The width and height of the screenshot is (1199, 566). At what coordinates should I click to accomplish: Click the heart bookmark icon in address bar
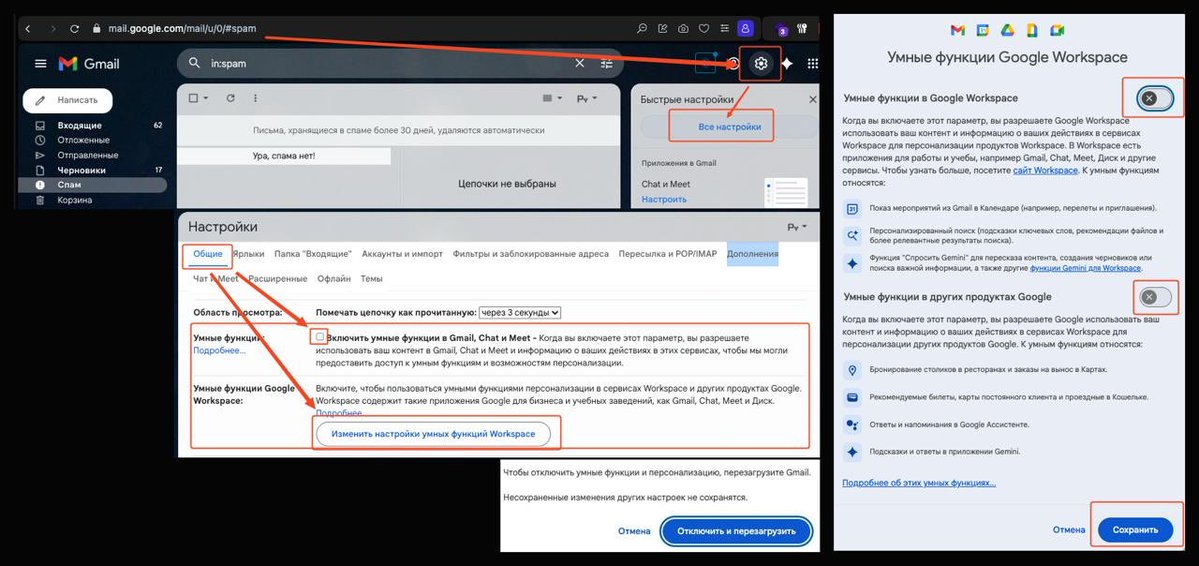point(703,29)
